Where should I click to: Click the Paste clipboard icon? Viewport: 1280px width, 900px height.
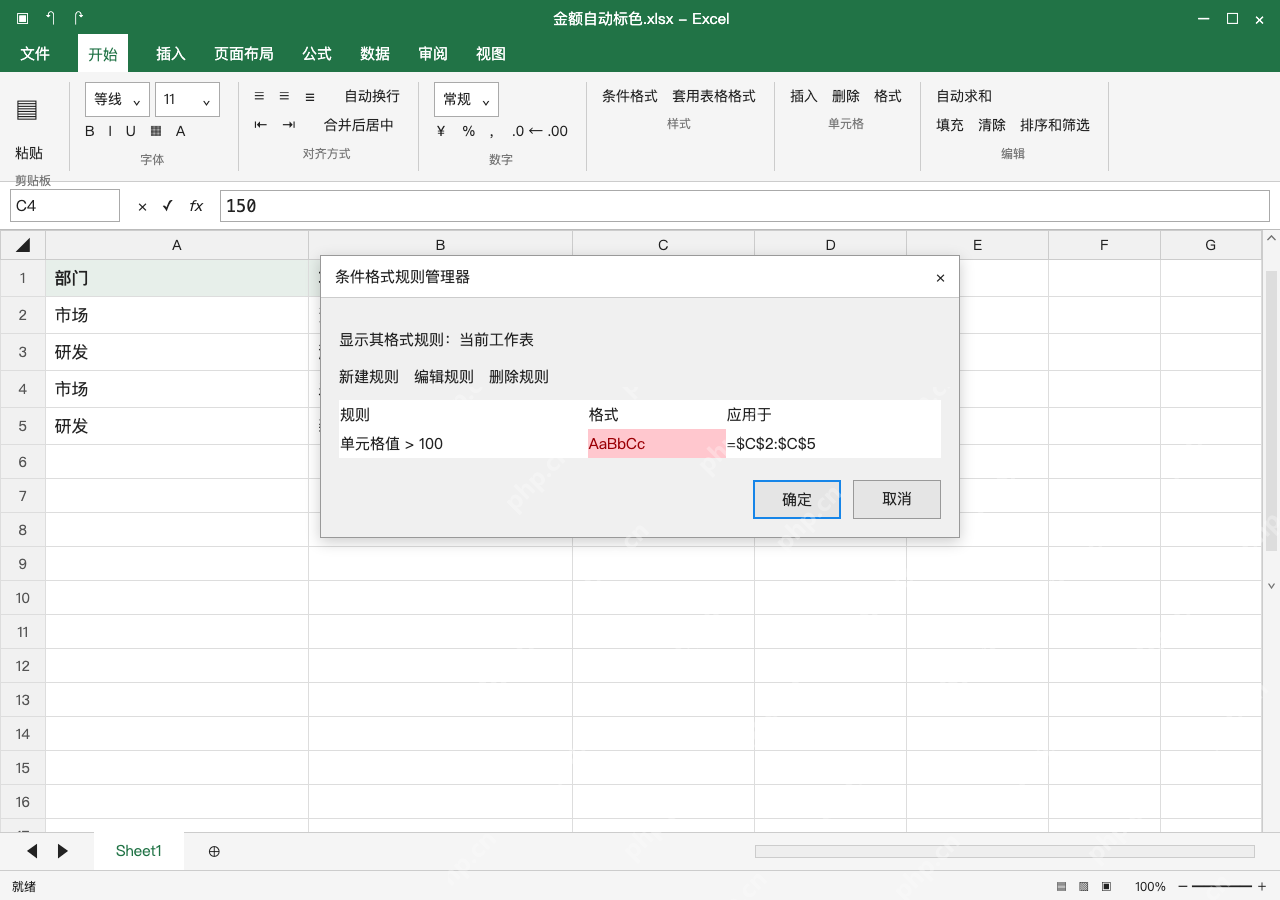28,110
